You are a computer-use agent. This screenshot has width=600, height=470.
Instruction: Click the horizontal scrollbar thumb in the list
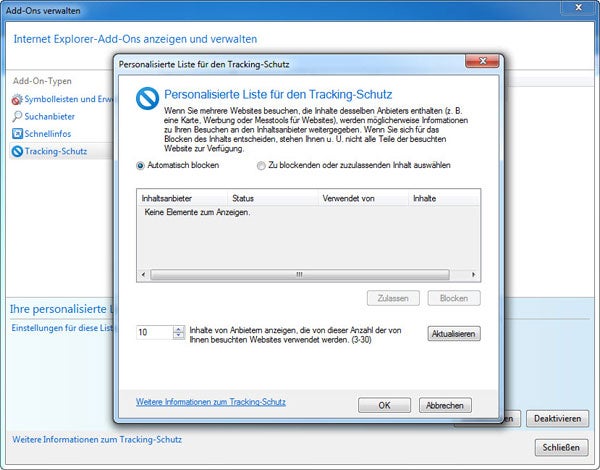click(300, 274)
